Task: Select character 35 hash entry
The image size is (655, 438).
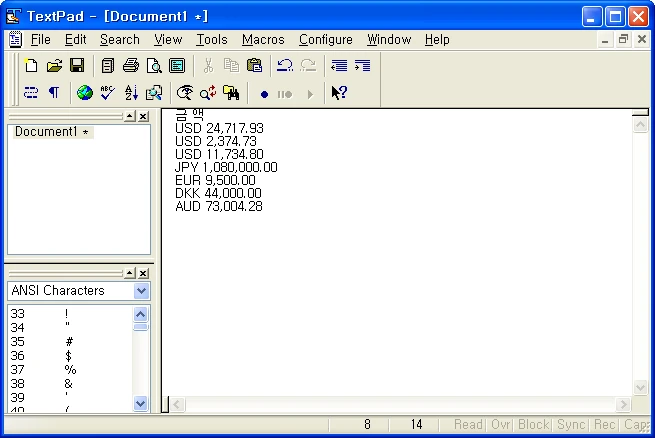Action: pyautogui.click(x=70, y=342)
